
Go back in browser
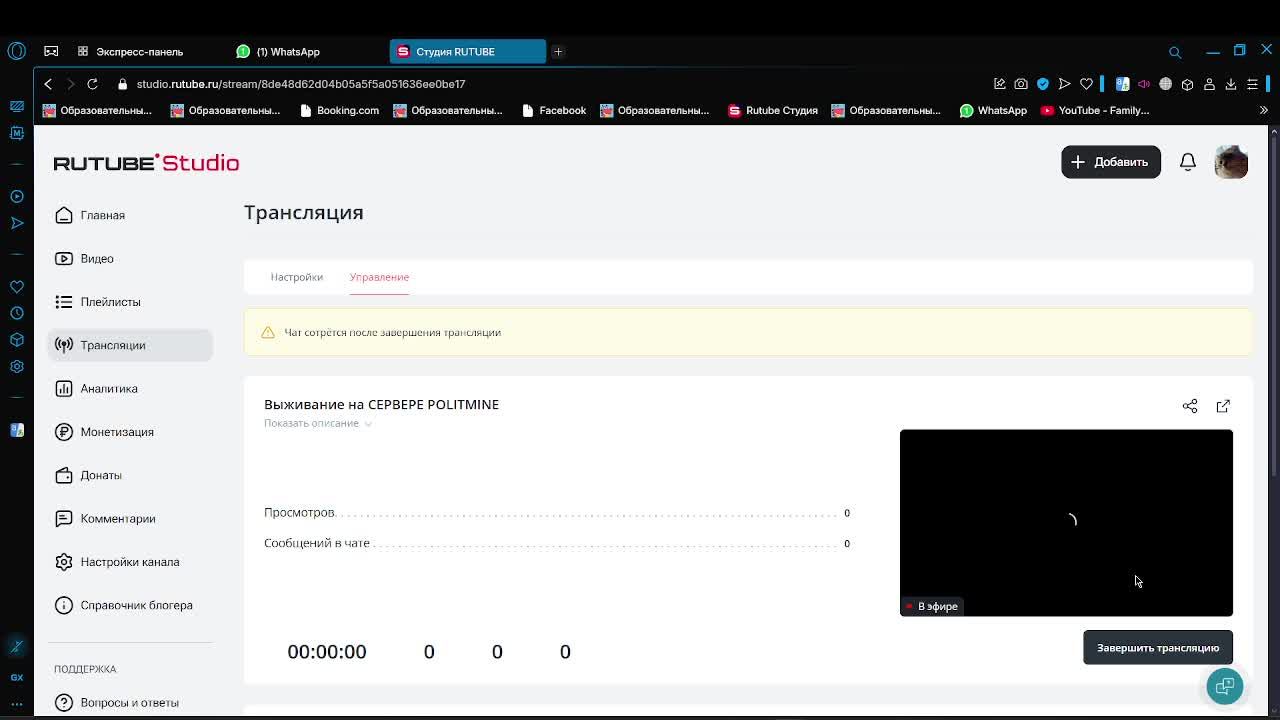(48, 84)
